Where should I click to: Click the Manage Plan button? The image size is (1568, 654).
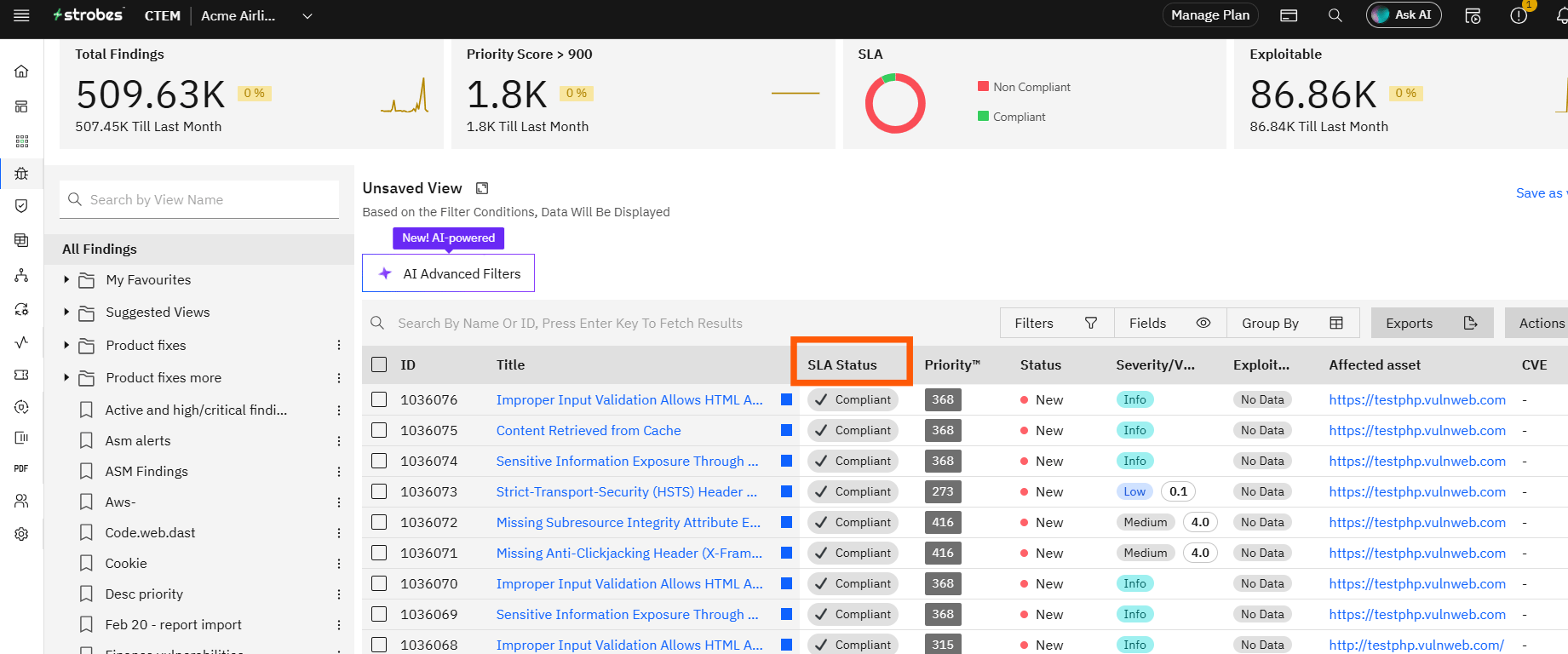tap(1209, 15)
